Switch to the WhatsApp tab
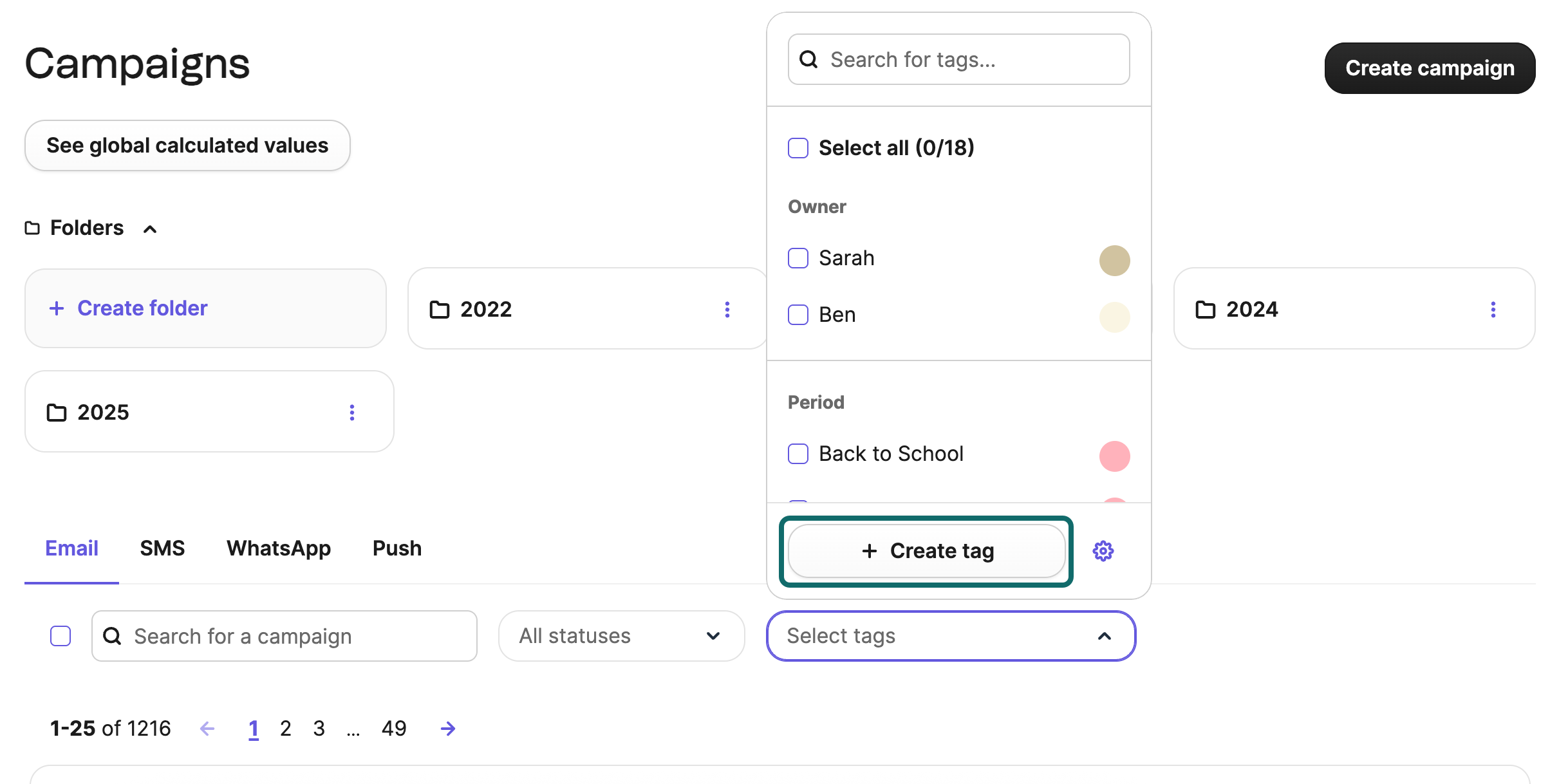The image size is (1559, 784). click(278, 548)
